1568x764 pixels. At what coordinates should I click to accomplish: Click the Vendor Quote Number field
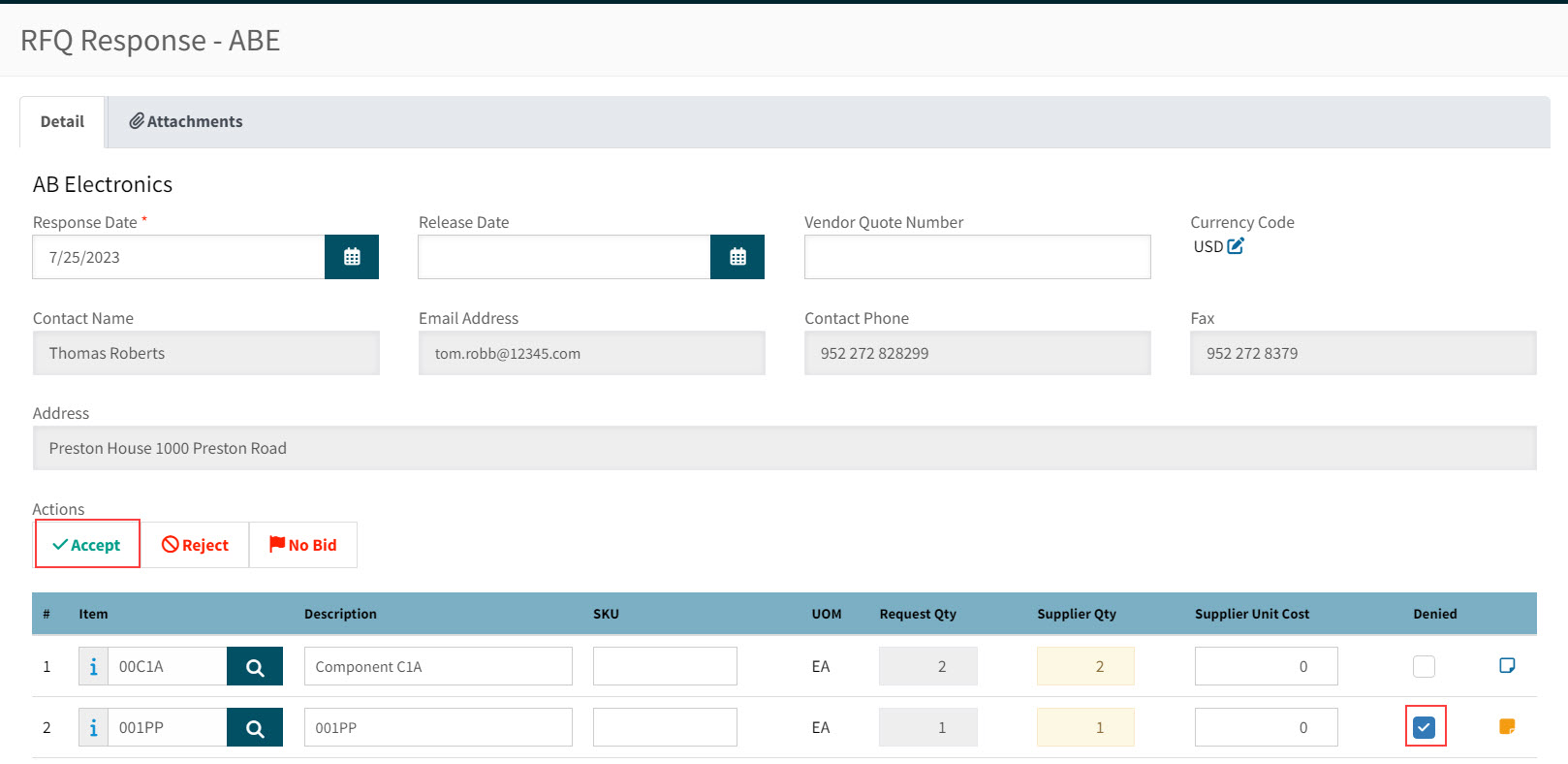[x=977, y=257]
